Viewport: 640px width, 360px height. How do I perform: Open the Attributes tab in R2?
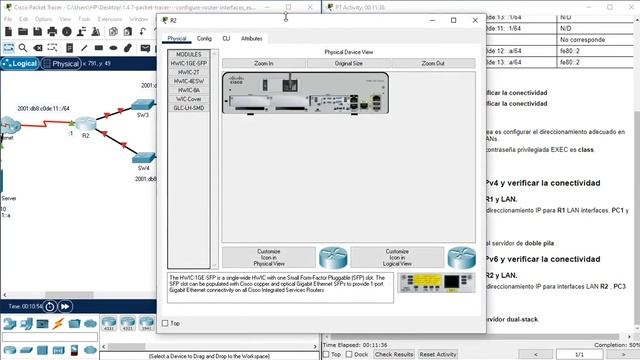pyautogui.click(x=251, y=38)
